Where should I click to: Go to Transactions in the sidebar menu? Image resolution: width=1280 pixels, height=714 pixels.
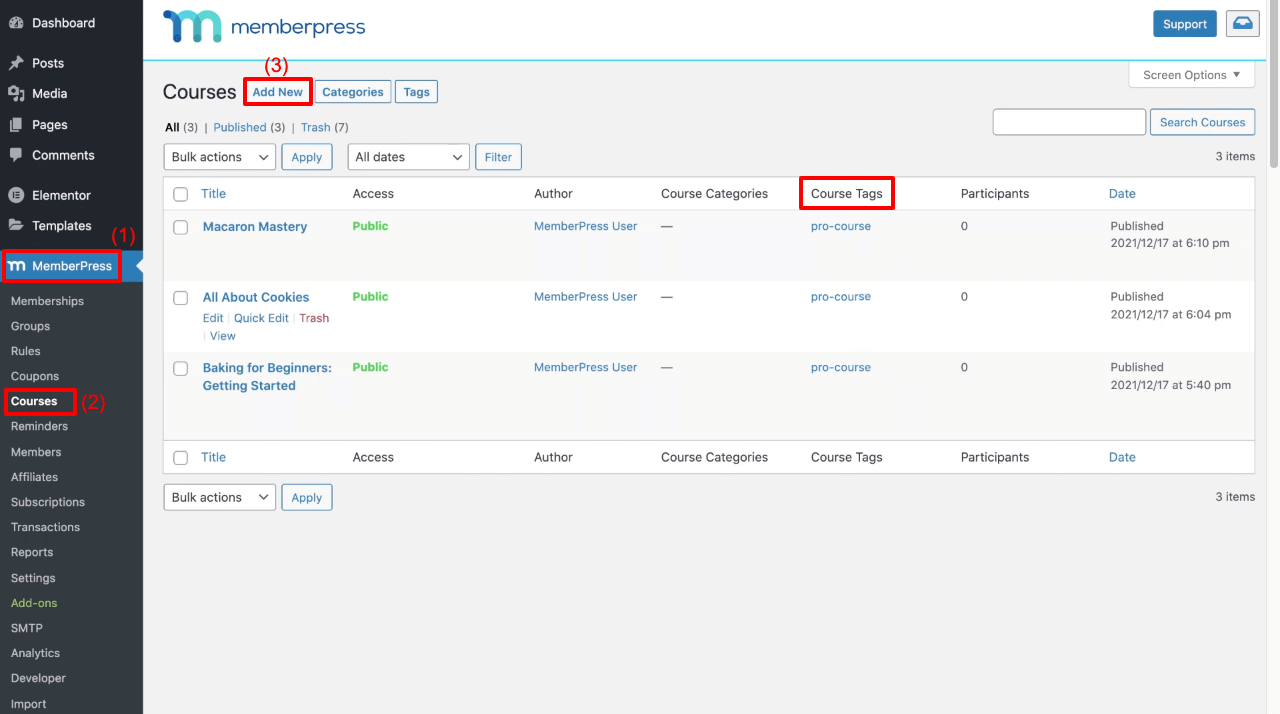tap(45, 527)
